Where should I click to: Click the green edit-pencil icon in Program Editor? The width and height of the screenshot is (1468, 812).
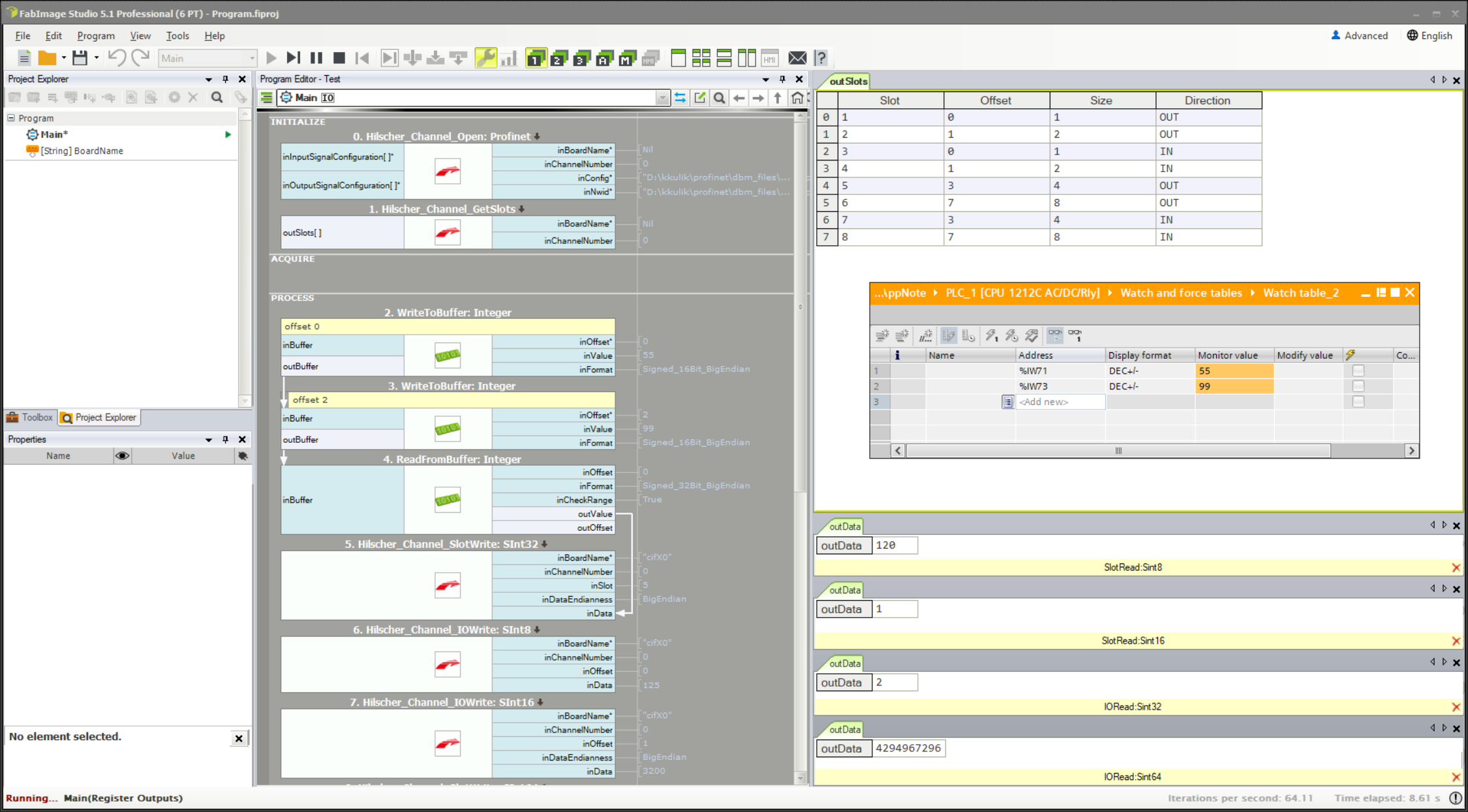[699, 98]
